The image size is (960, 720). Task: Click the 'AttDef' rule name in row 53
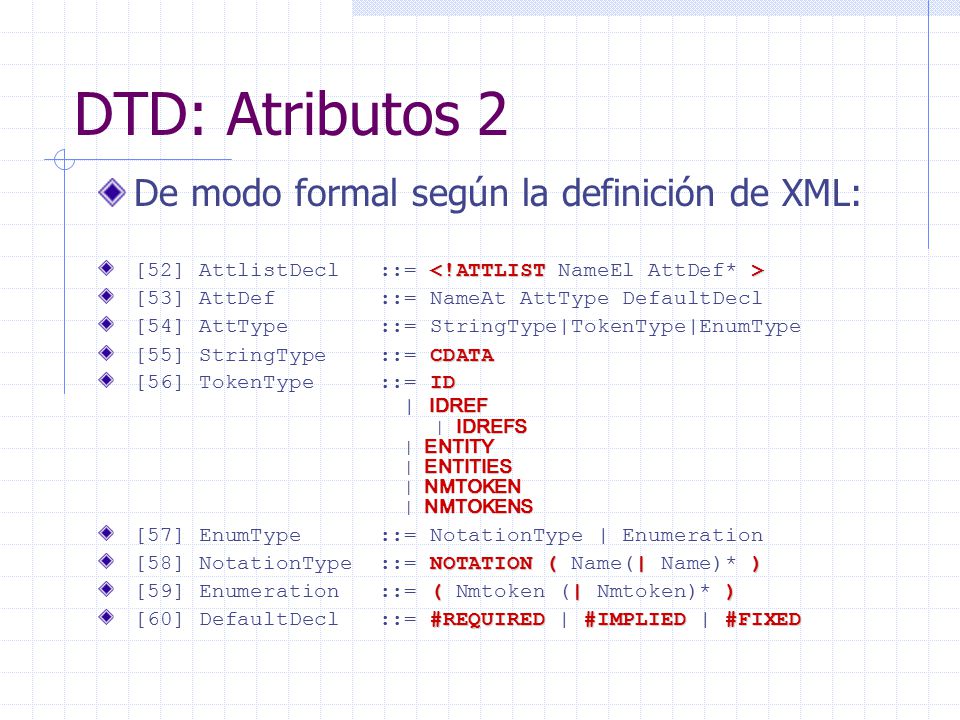236,298
